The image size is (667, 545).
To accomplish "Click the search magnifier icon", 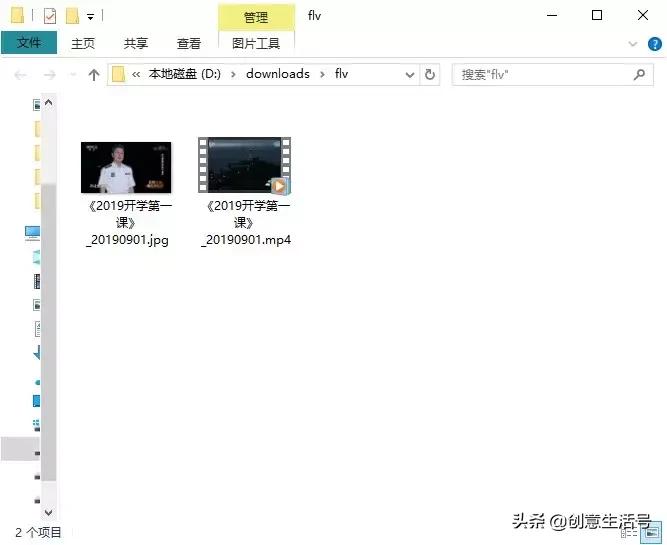I will (x=639, y=74).
